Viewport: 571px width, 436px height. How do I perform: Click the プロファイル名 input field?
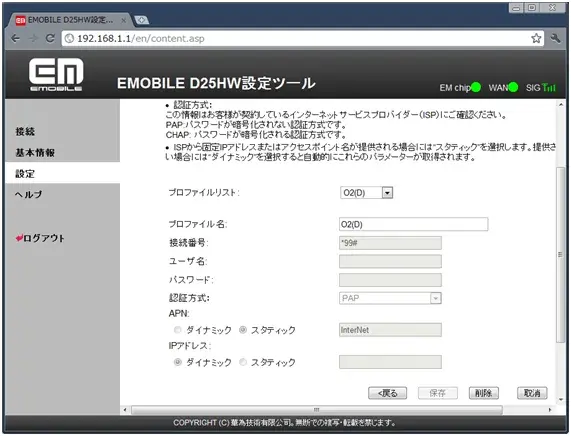(414, 224)
